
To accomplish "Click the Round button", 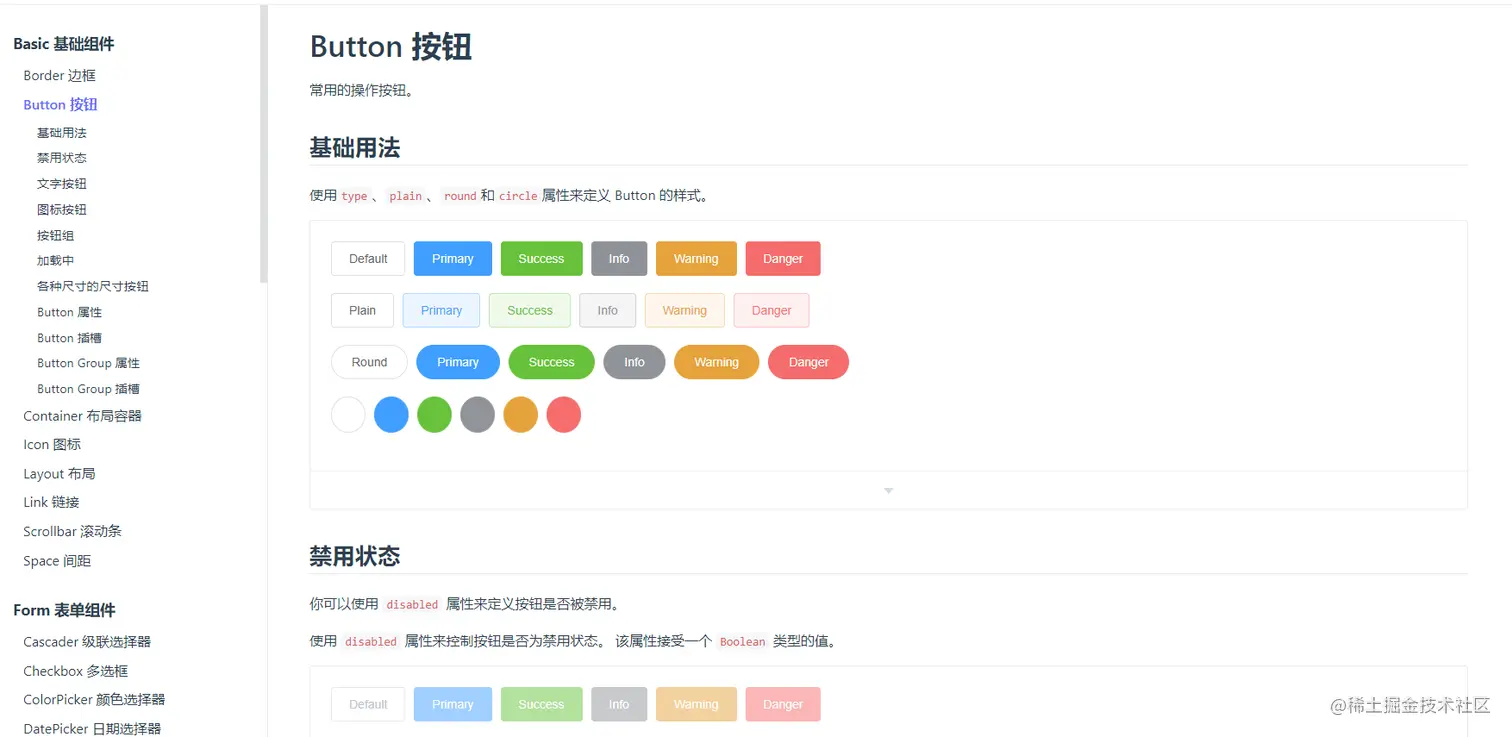I will click(x=369, y=362).
